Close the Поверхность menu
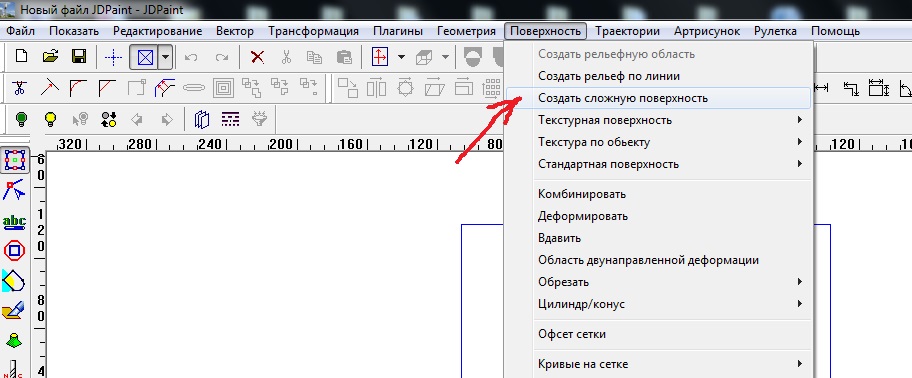 tap(546, 31)
